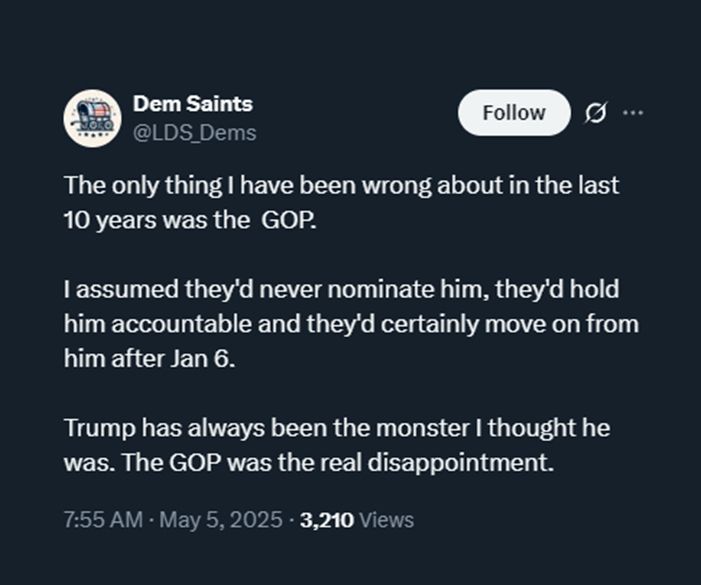Click the first paragraph about being wrong
Viewport: 701px width, 585px height.
[x=340, y=203]
